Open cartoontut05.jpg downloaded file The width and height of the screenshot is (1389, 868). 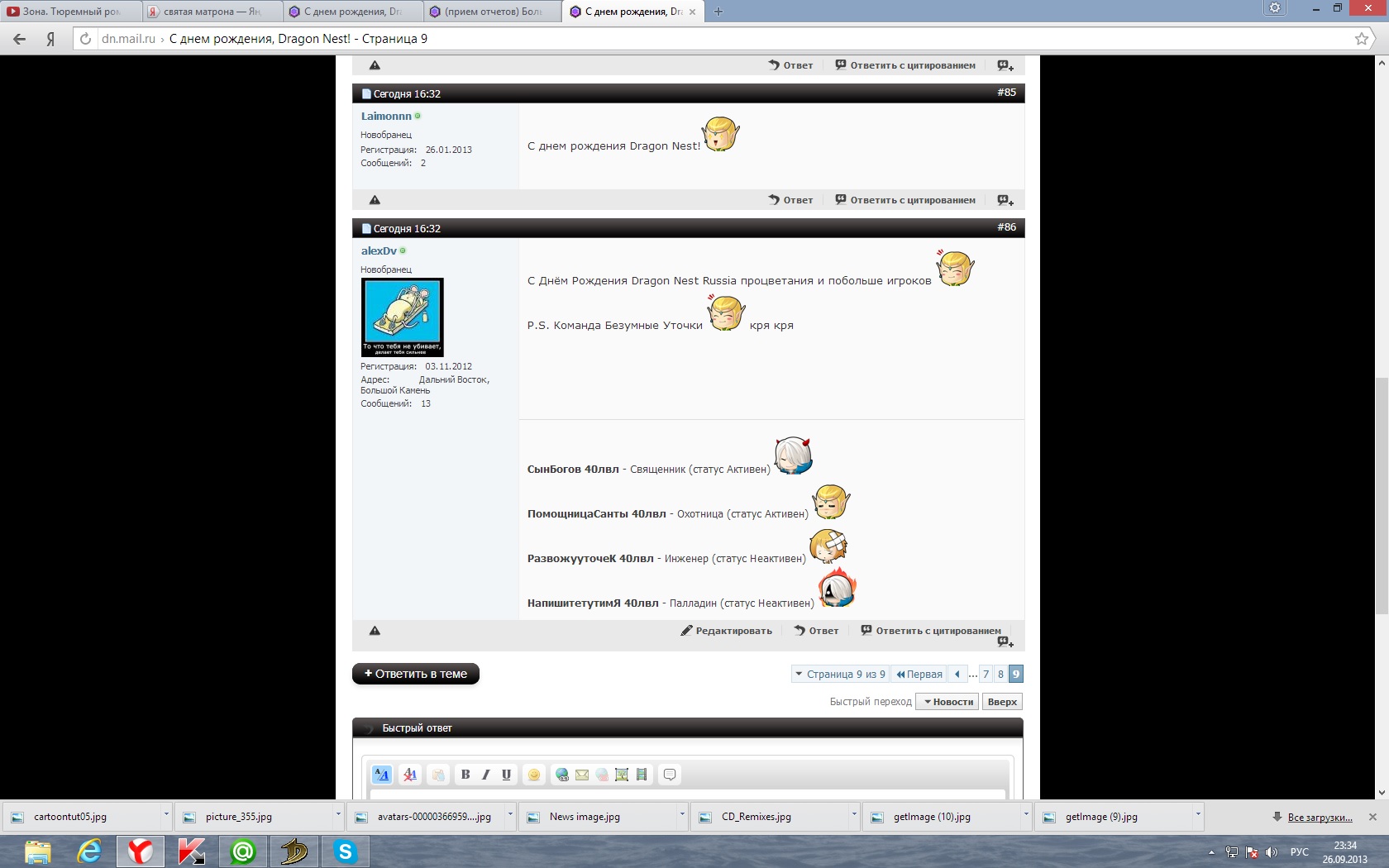81,817
